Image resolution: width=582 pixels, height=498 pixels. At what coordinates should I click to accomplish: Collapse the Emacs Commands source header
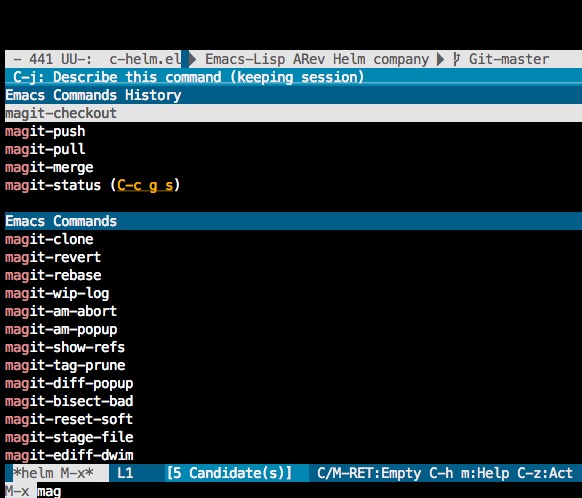click(x=293, y=221)
